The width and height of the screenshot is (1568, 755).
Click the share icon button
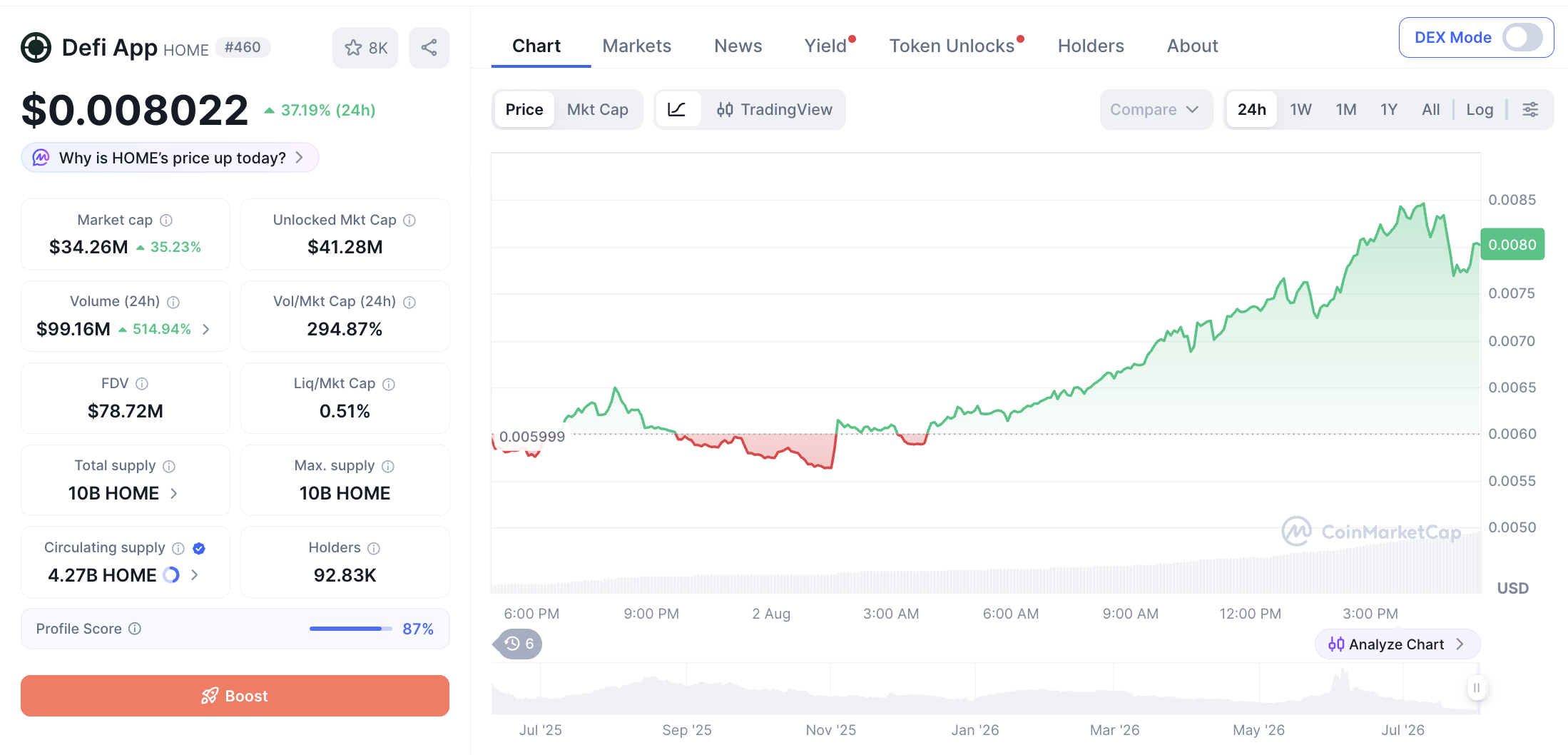point(429,48)
